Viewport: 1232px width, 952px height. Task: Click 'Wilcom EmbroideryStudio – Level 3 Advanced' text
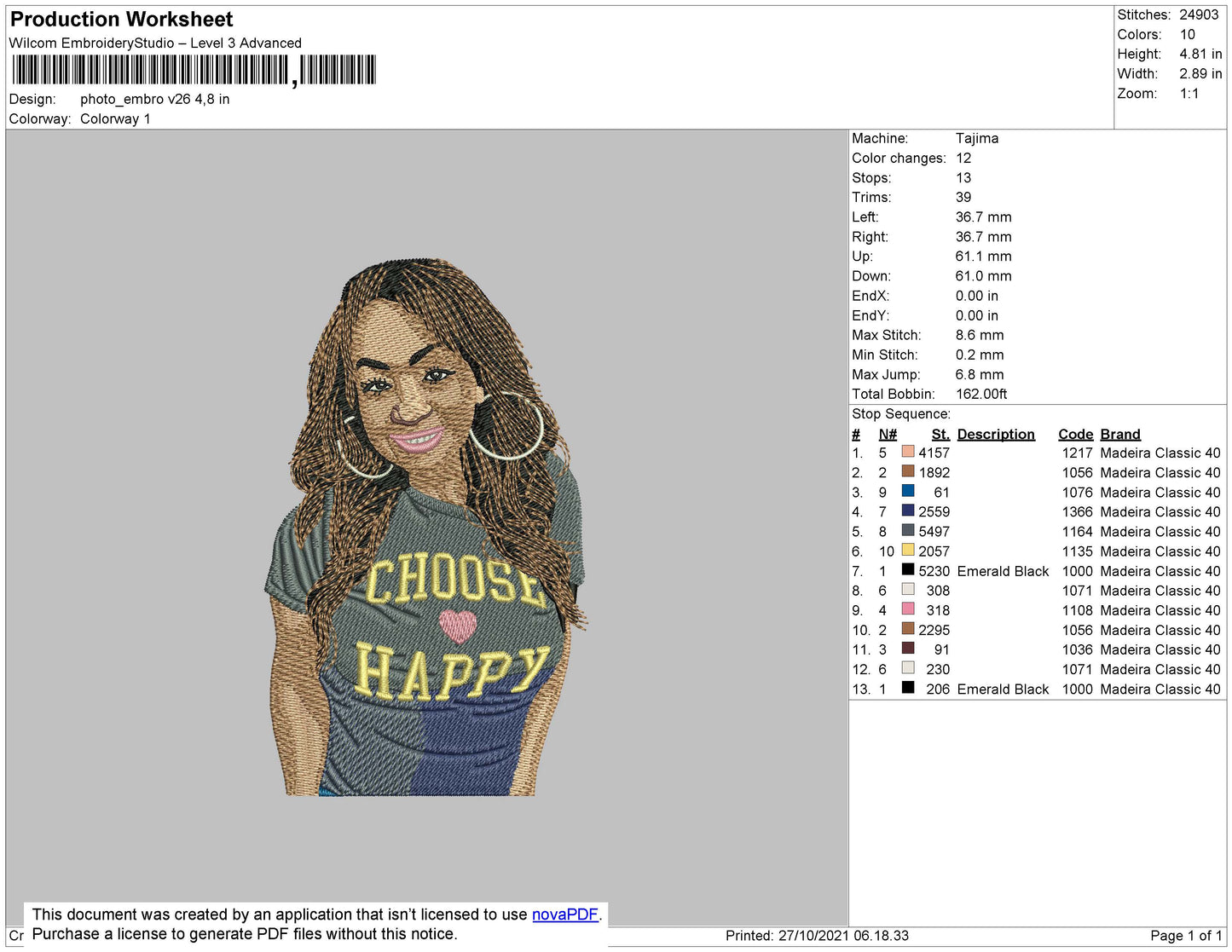pyautogui.click(x=155, y=43)
